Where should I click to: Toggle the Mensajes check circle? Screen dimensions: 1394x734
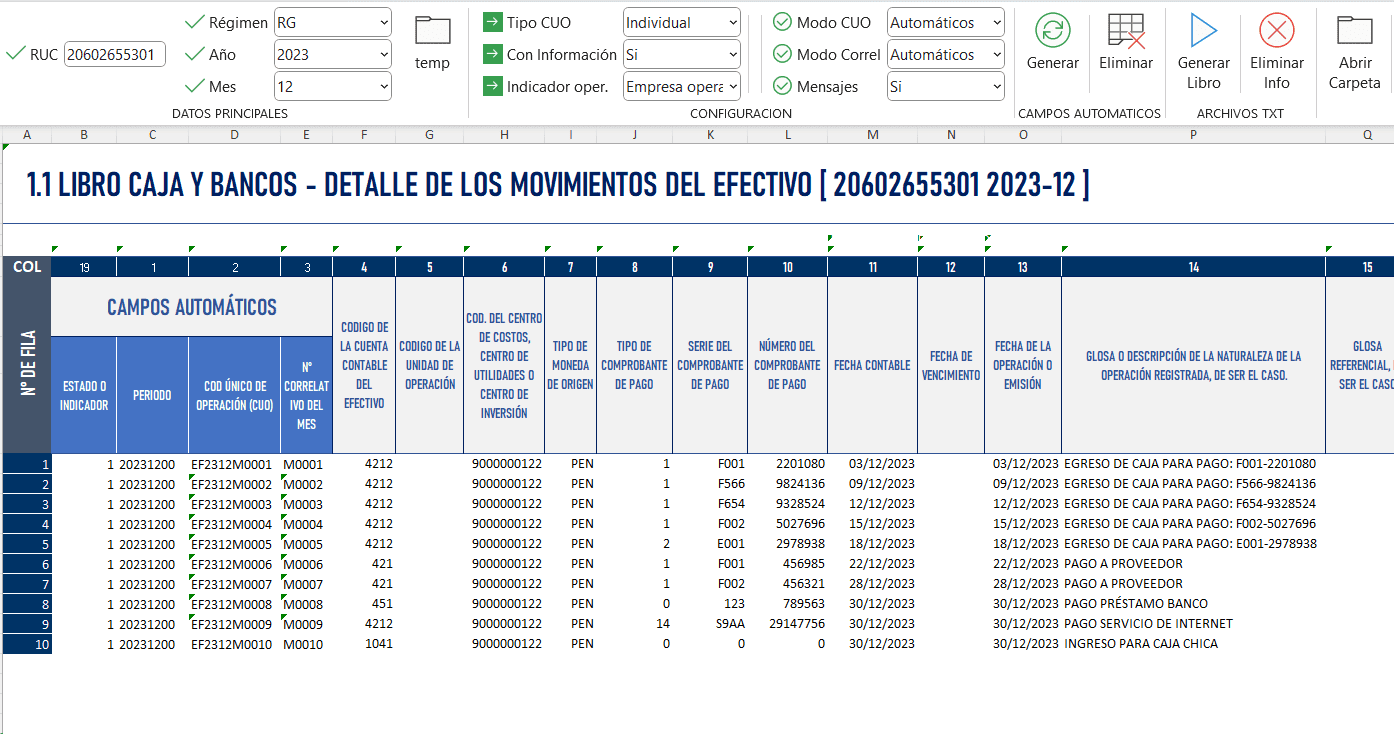782,86
